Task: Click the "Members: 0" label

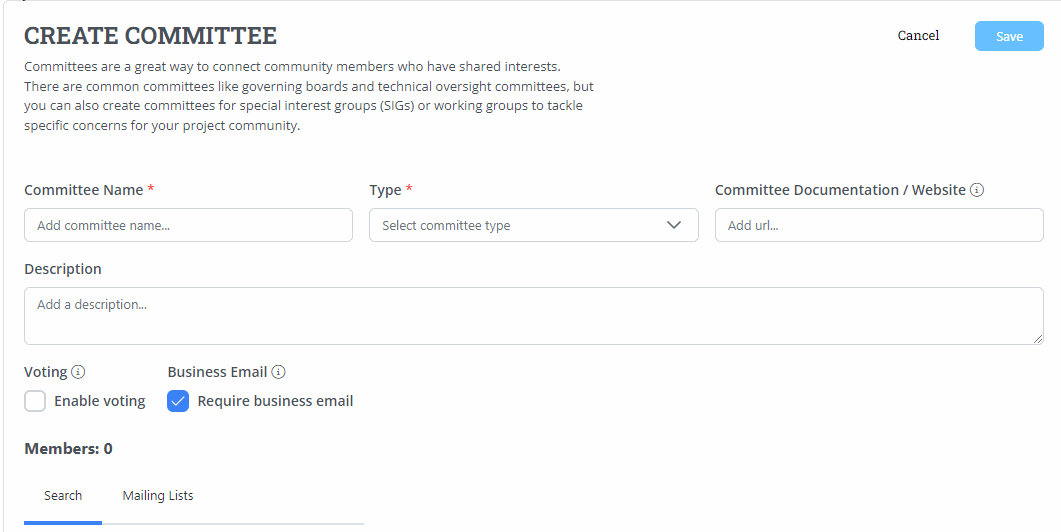Action: coord(68,449)
